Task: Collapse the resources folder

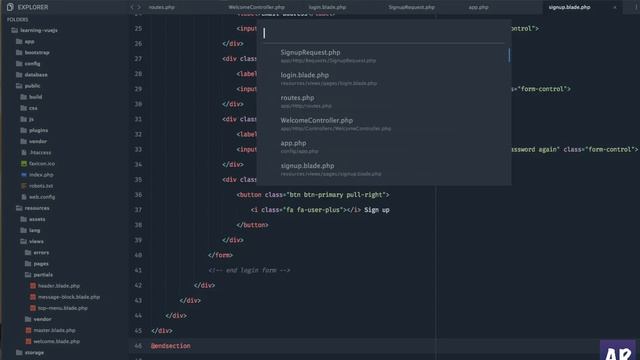Action: (x=19, y=208)
